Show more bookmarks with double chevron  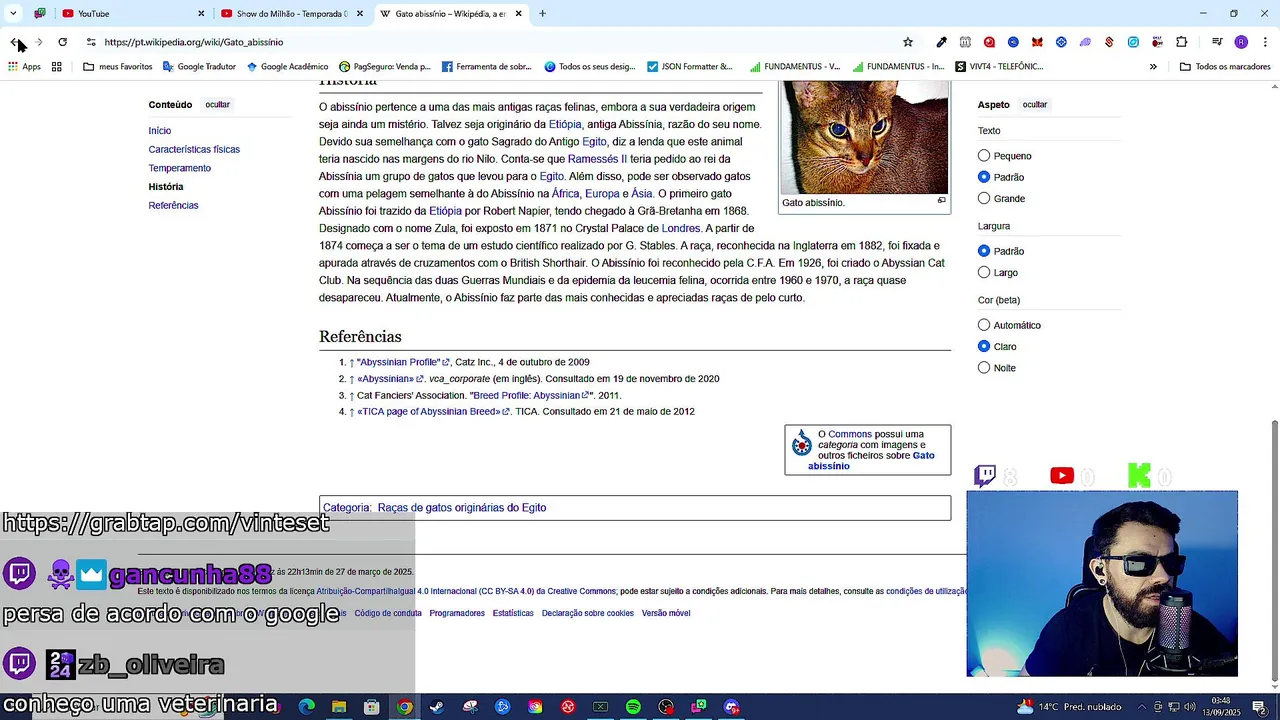pyautogui.click(x=1153, y=67)
